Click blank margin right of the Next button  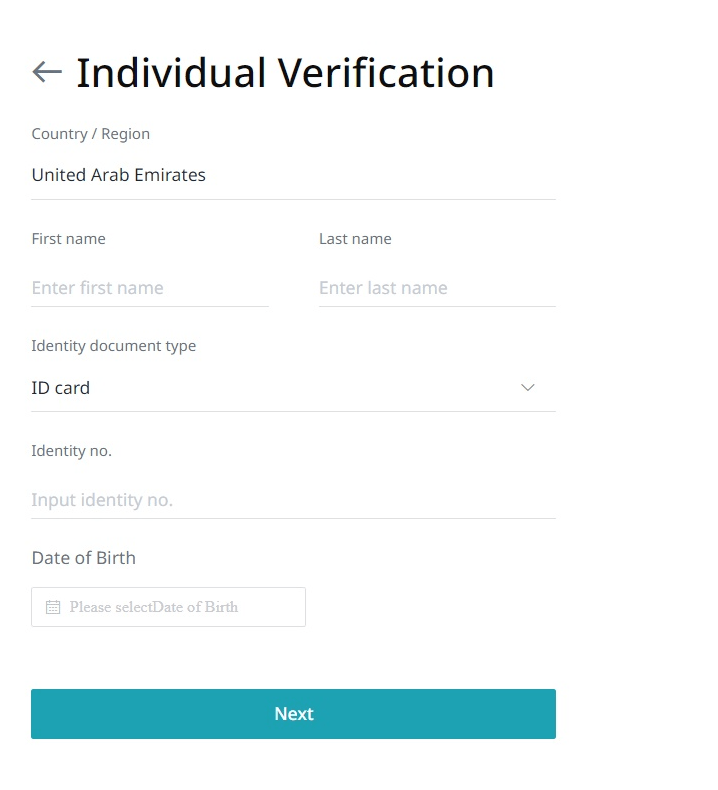[x=637, y=714]
